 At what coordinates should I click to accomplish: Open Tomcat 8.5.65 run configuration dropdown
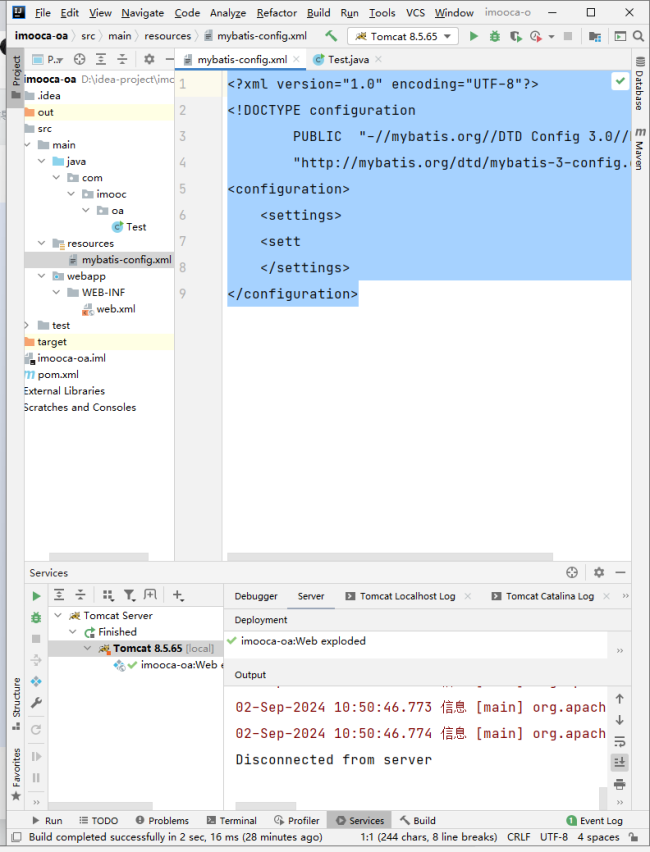coord(402,36)
